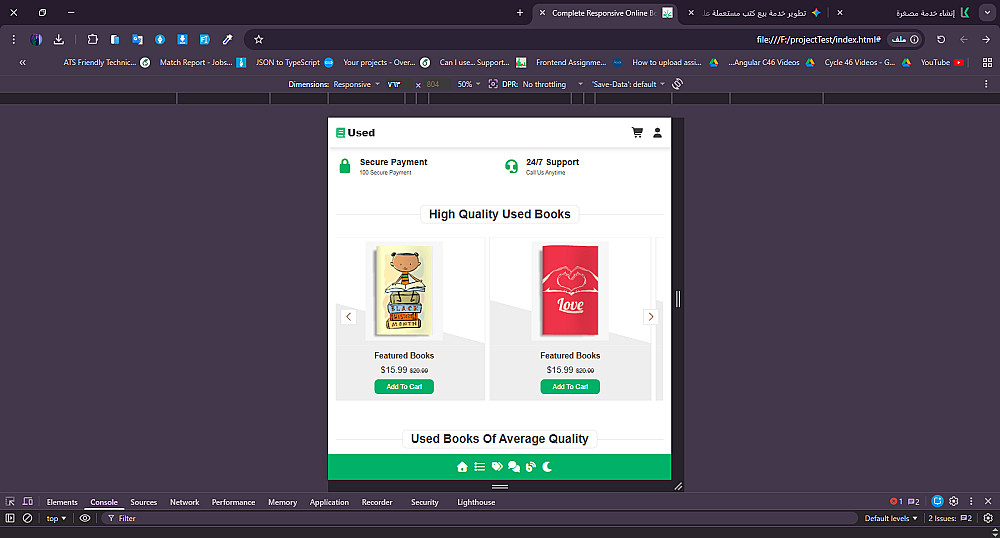The height and width of the screenshot is (538, 1000).
Task: Reload the page with the refresh icon
Action: pos(941,40)
